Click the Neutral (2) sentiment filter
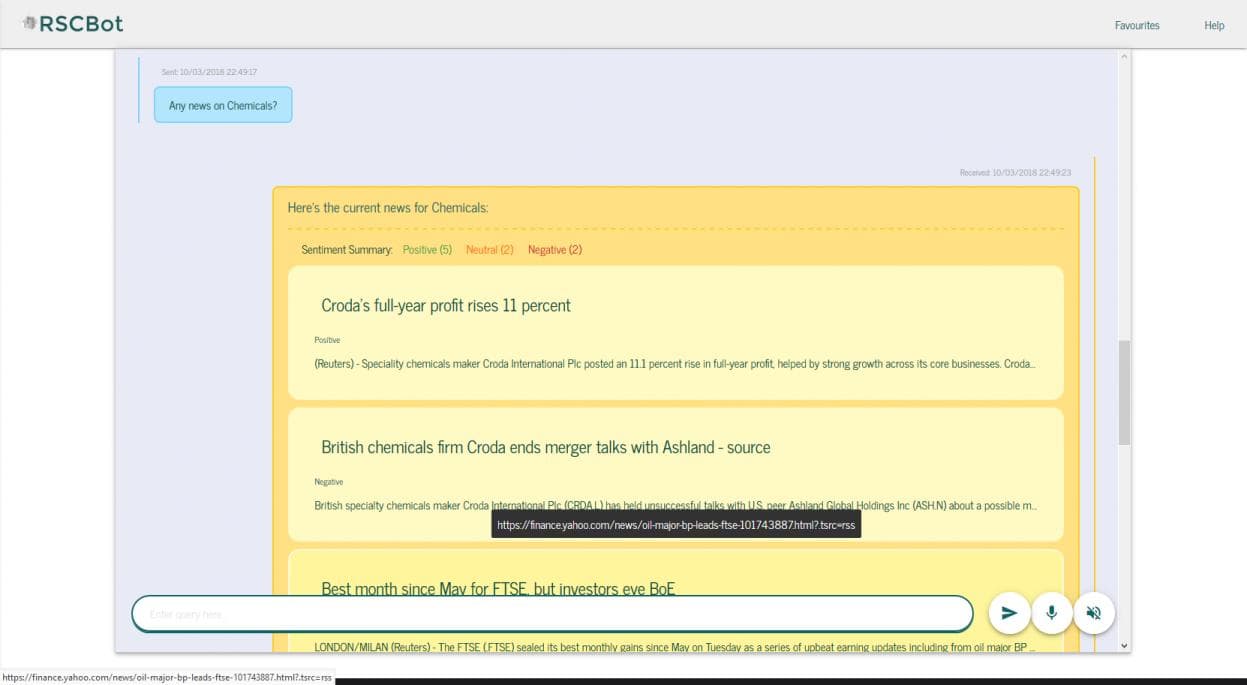Viewport: 1247px width, 685px height. [x=490, y=250]
